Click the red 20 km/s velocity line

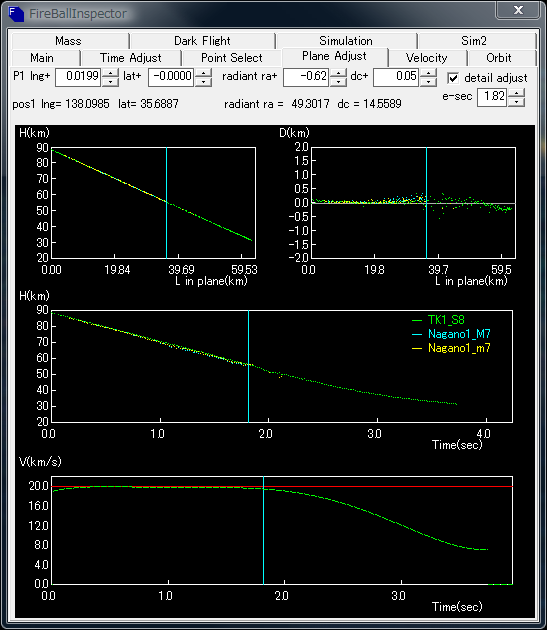click(282, 487)
